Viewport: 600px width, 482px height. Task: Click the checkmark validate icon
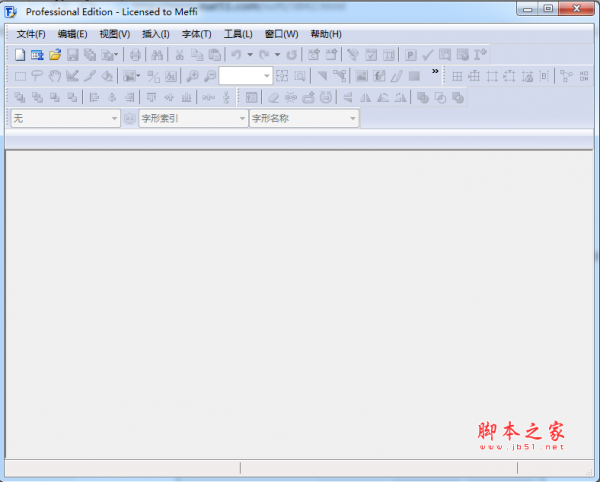[428, 55]
